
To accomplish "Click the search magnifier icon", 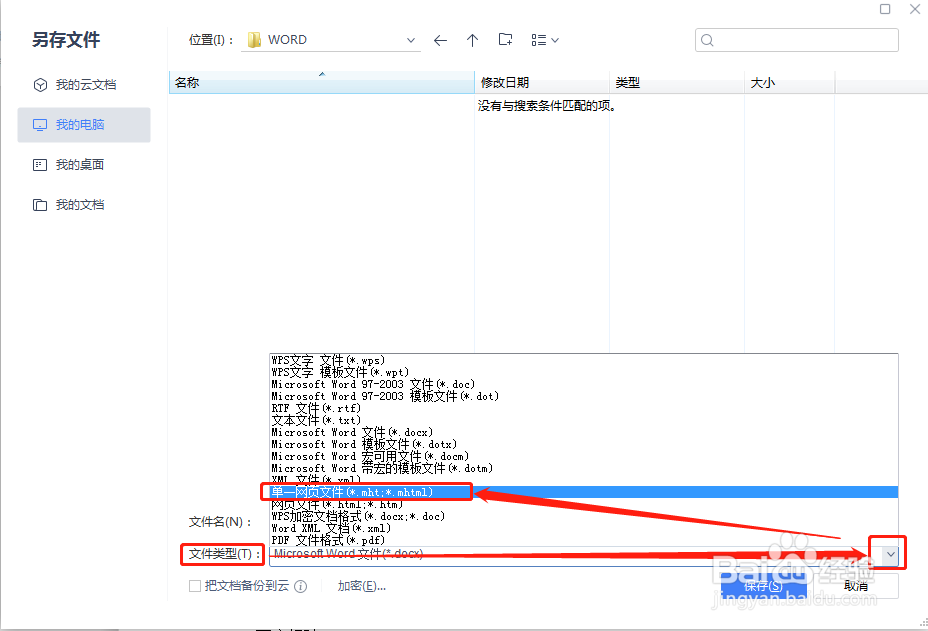I will 707,40.
